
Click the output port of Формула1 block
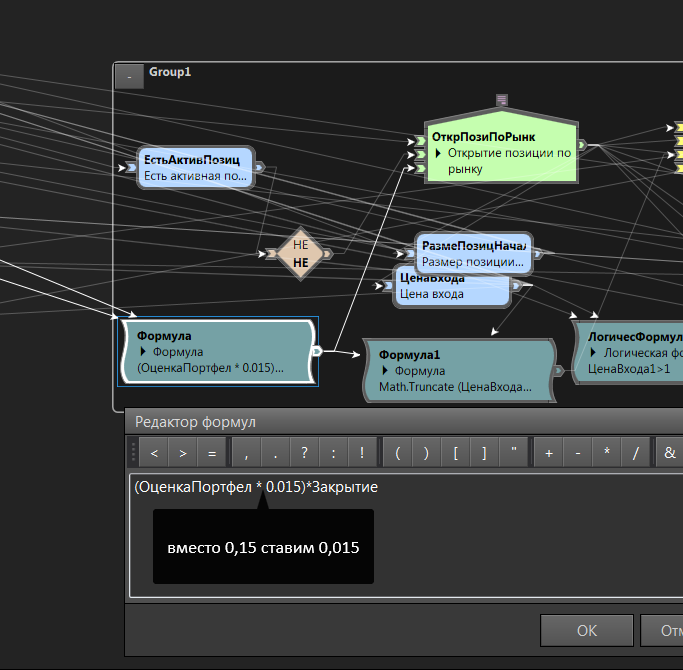(559, 371)
